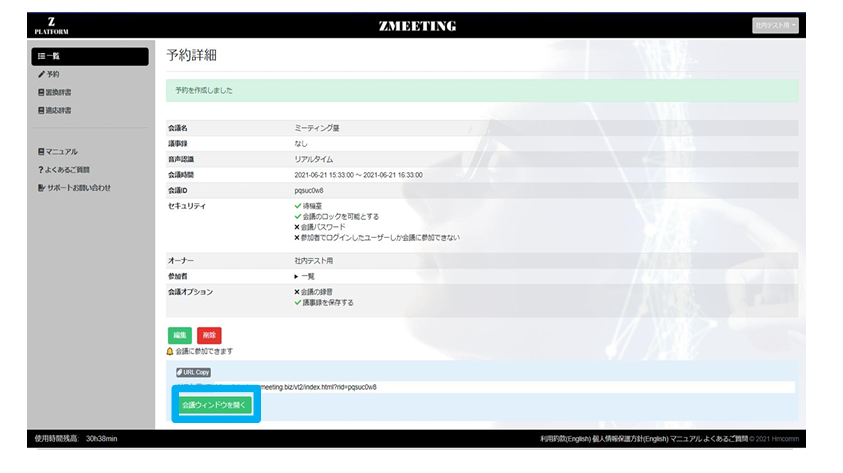The image size is (843, 473).
Task: Go to the 予約 reservation menu item
Action: coord(49,74)
